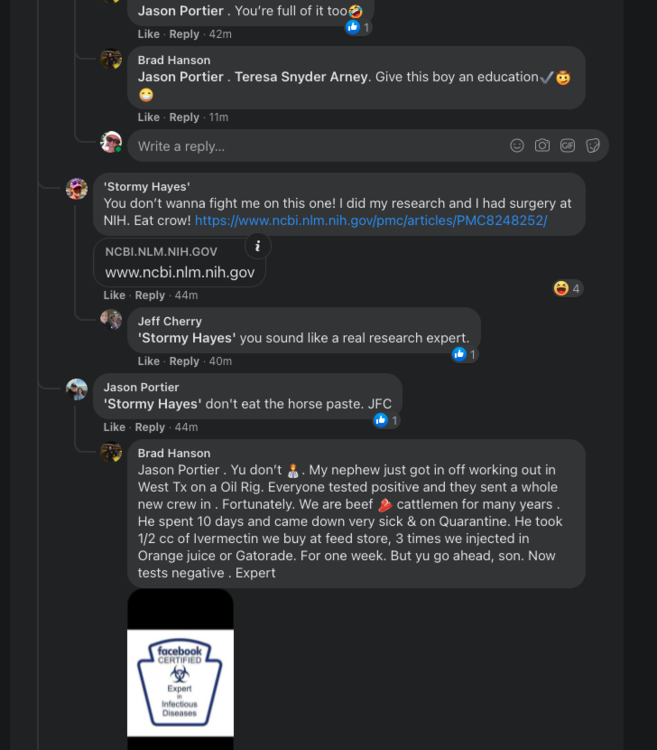This screenshot has height=750, width=657.
Task: Open Jeff Cherry's profile name link
Action: tap(169, 321)
